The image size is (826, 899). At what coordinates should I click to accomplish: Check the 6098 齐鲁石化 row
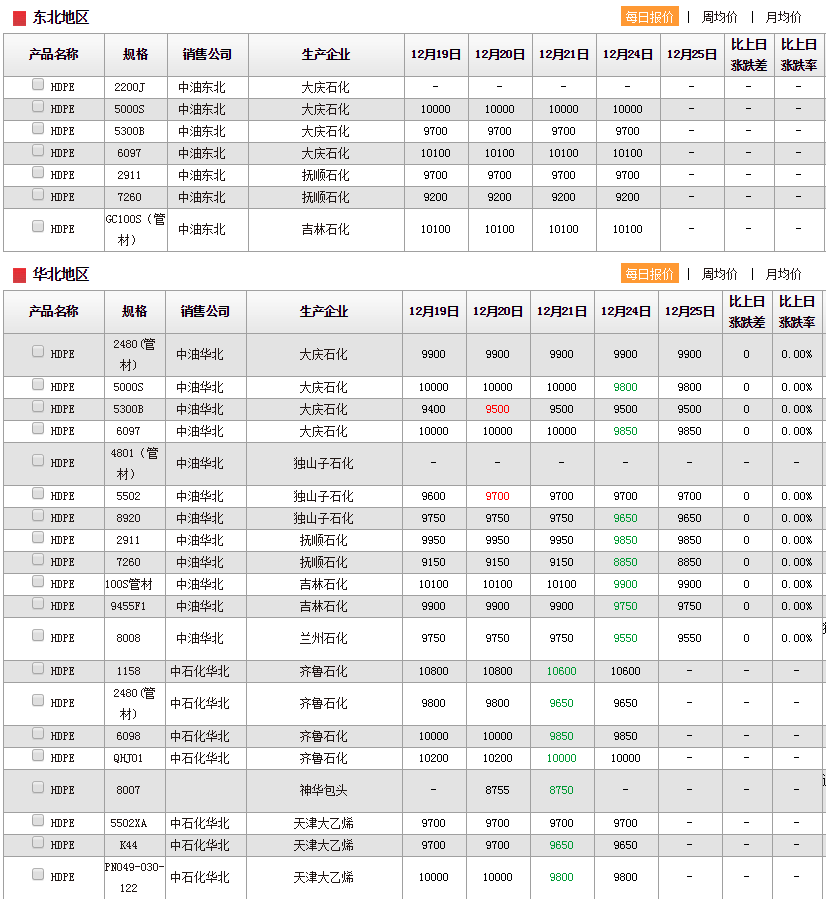[x=38, y=733]
